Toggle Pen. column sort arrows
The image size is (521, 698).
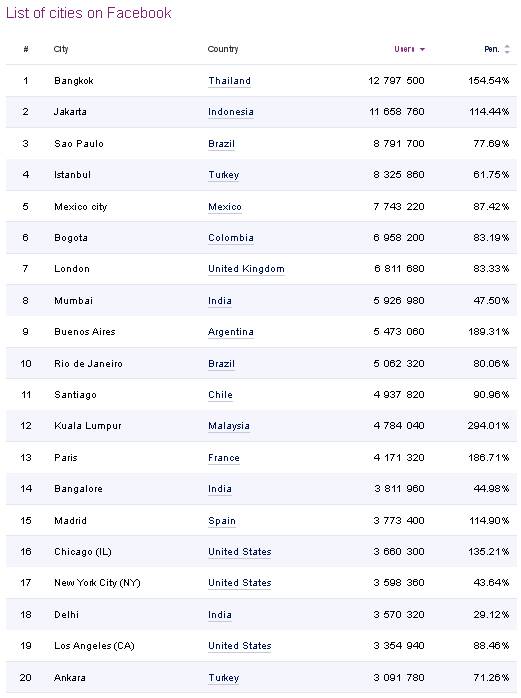click(x=507, y=49)
